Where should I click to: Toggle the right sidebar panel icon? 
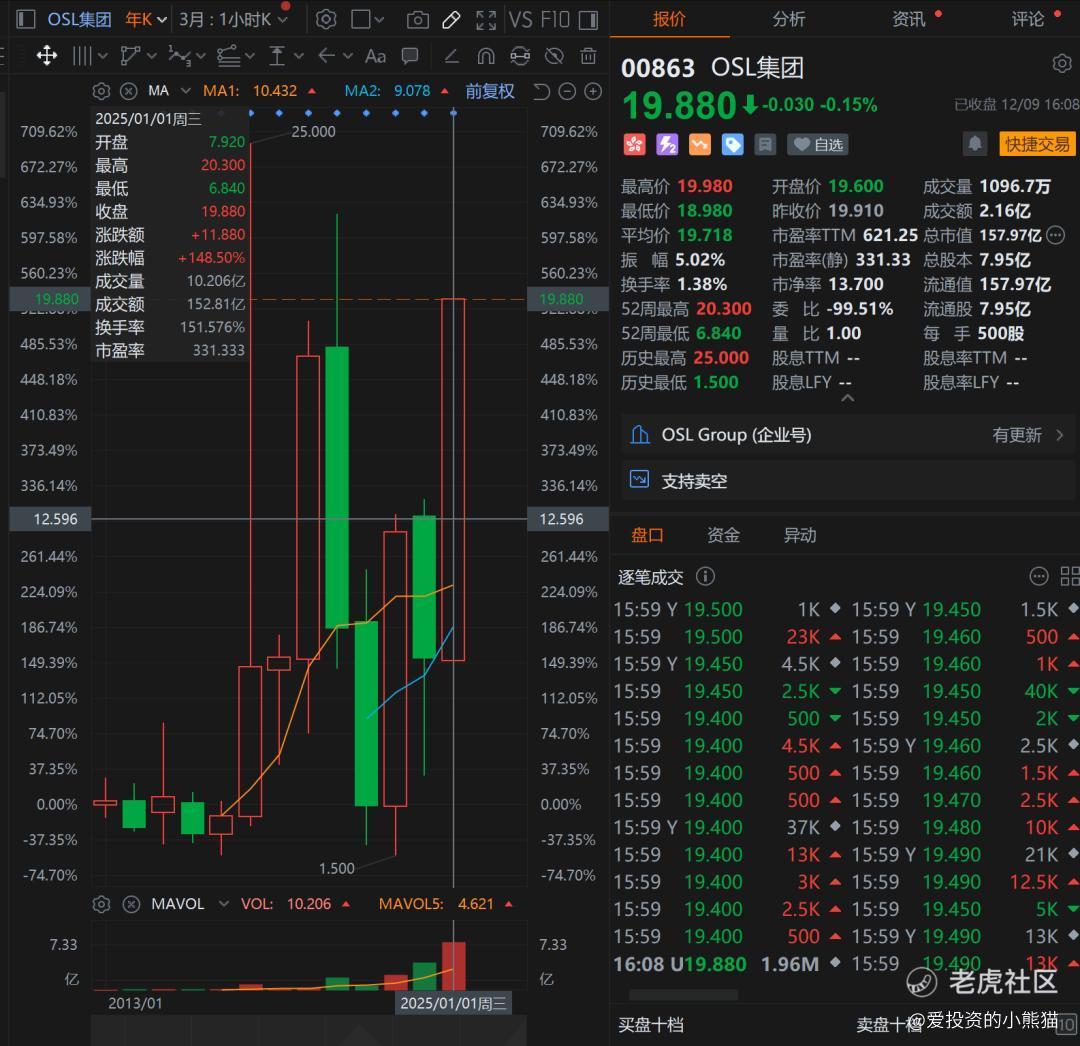point(588,20)
